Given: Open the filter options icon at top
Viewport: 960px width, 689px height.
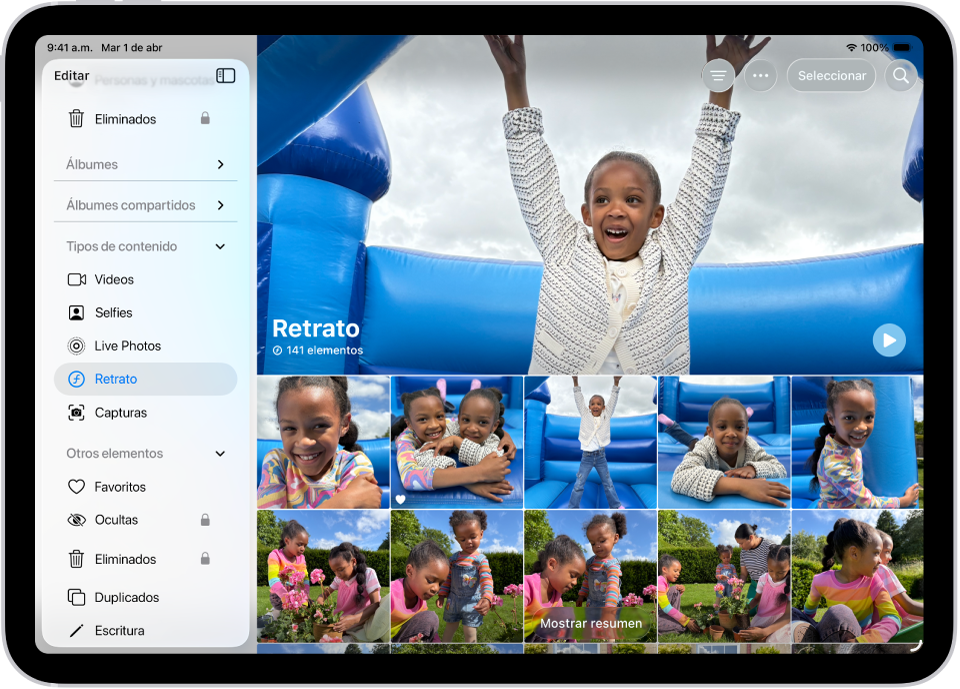Looking at the screenshot, I should pyautogui.click(x=718, y=75).
